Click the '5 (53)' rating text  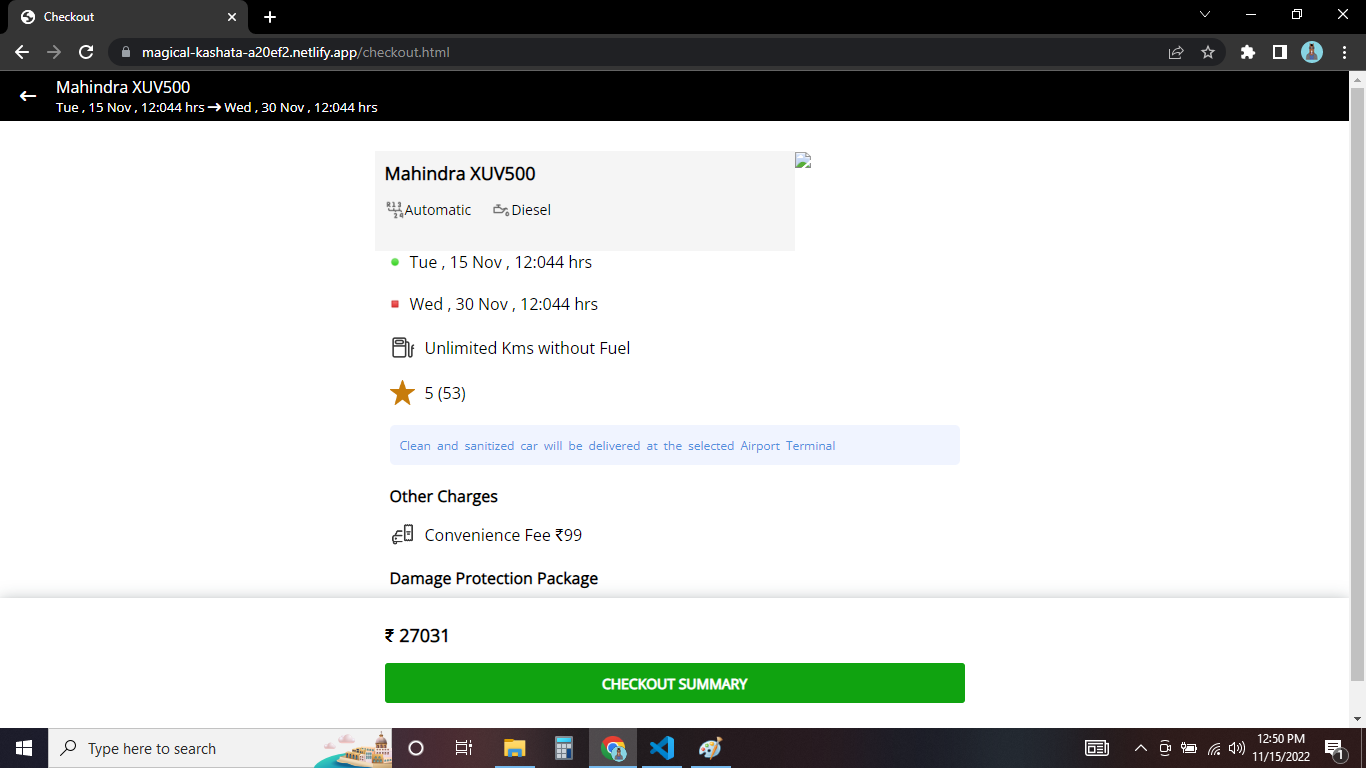click(x=445, y=393)
